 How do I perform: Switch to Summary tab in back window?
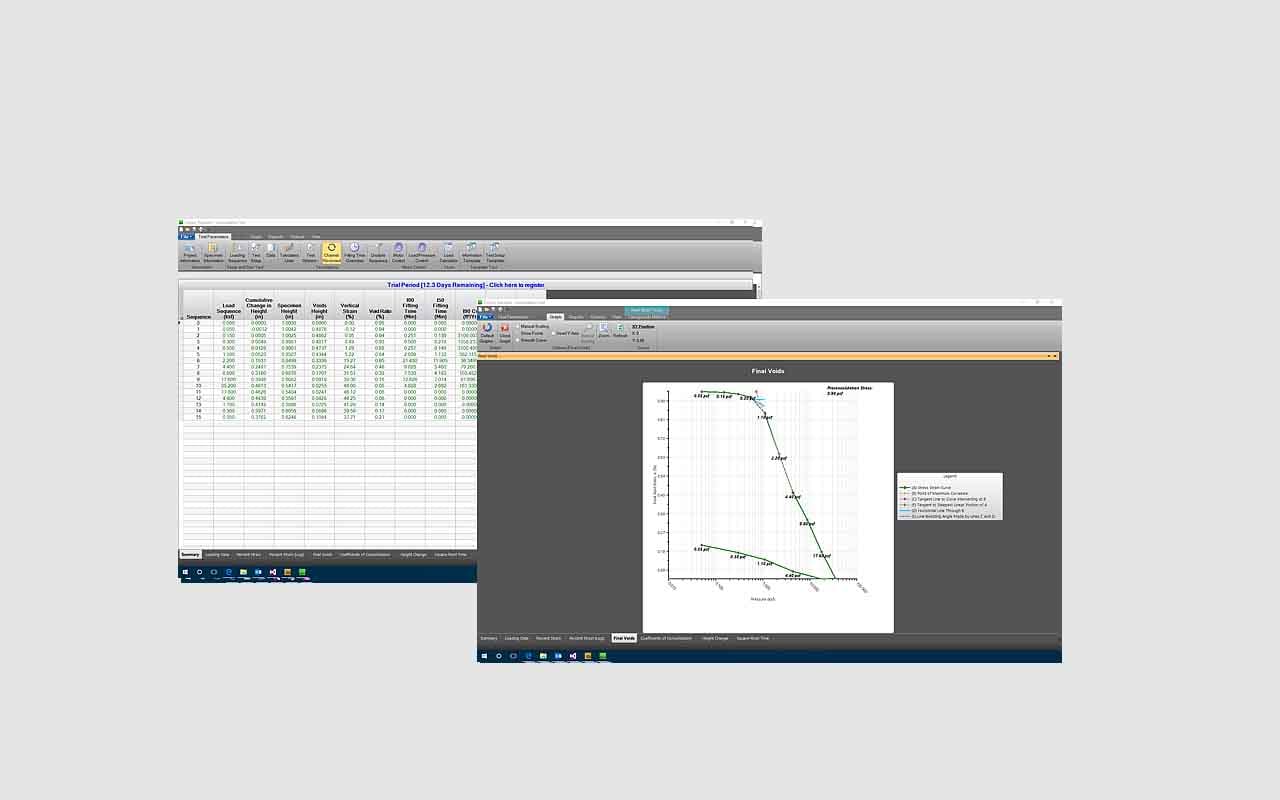[x=190, y=554]
